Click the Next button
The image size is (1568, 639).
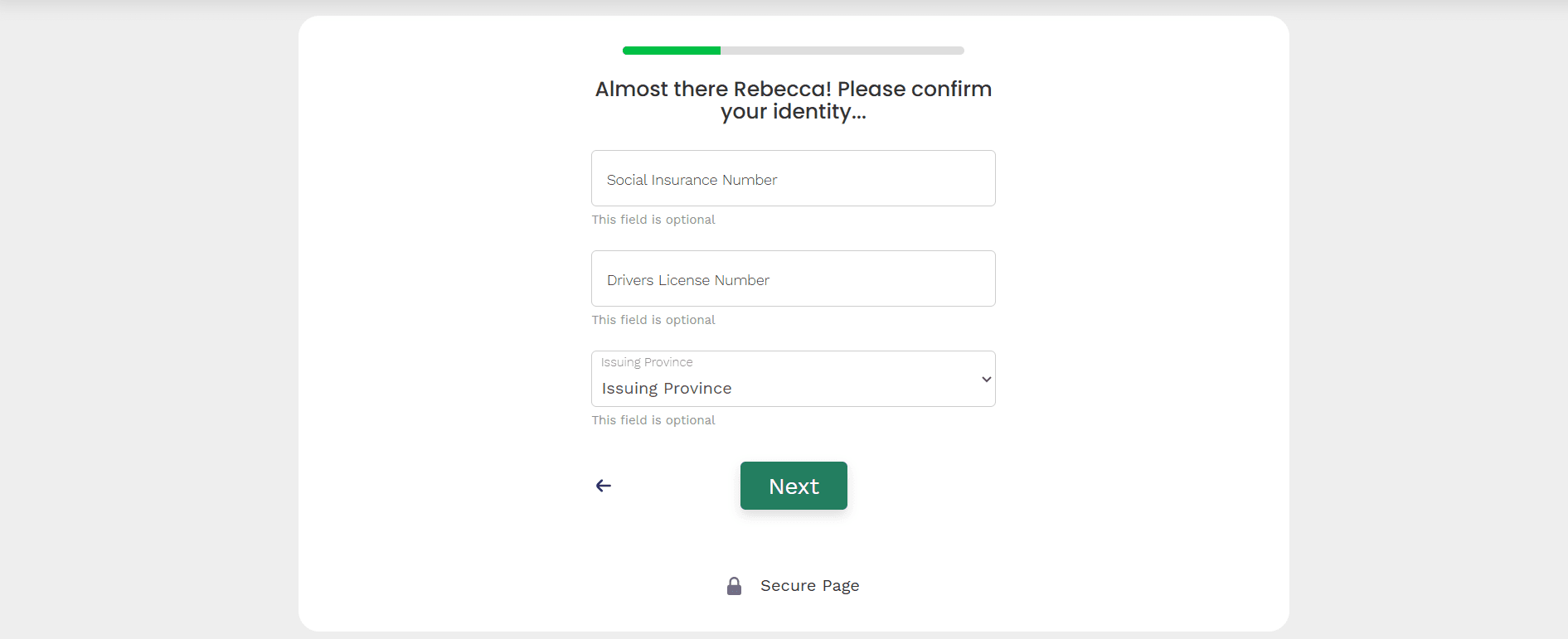click(793, 486)
